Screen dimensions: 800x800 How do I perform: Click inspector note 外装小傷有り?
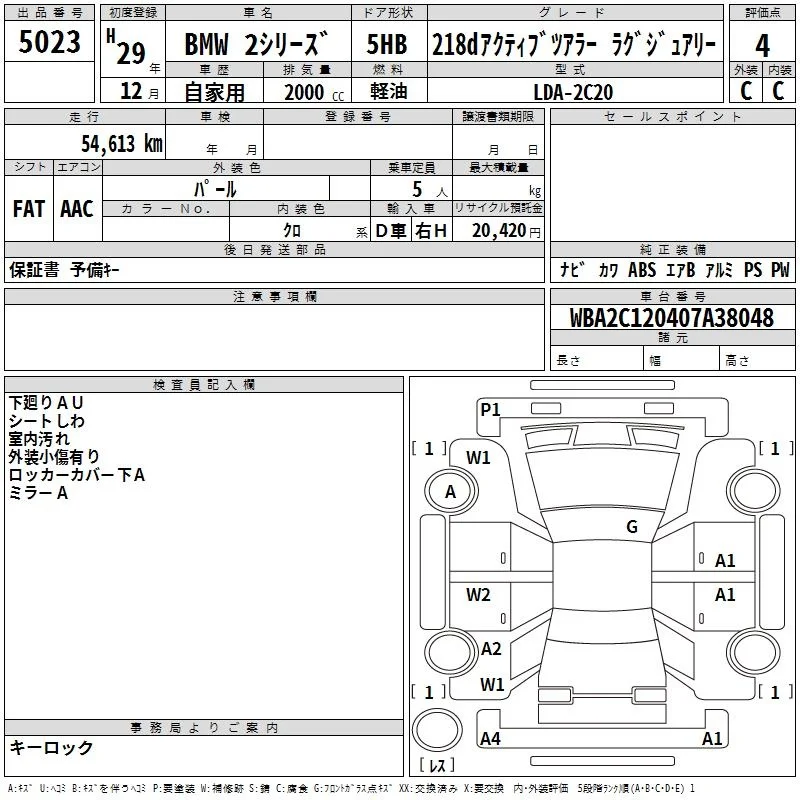pos(54,457)
